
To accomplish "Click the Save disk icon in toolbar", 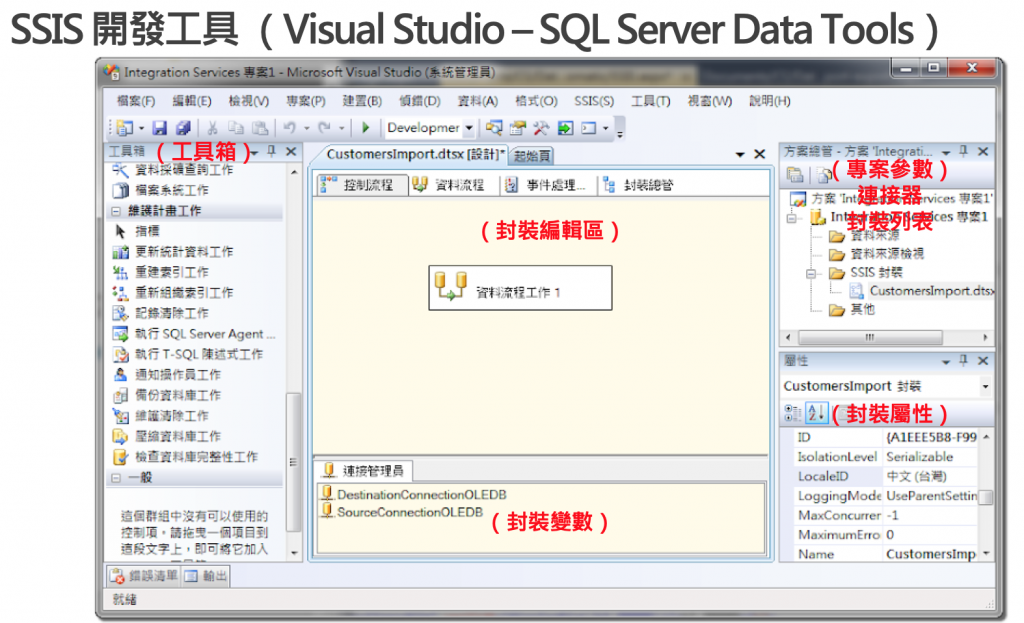I will pyautogui.click(x=159, y=128).
